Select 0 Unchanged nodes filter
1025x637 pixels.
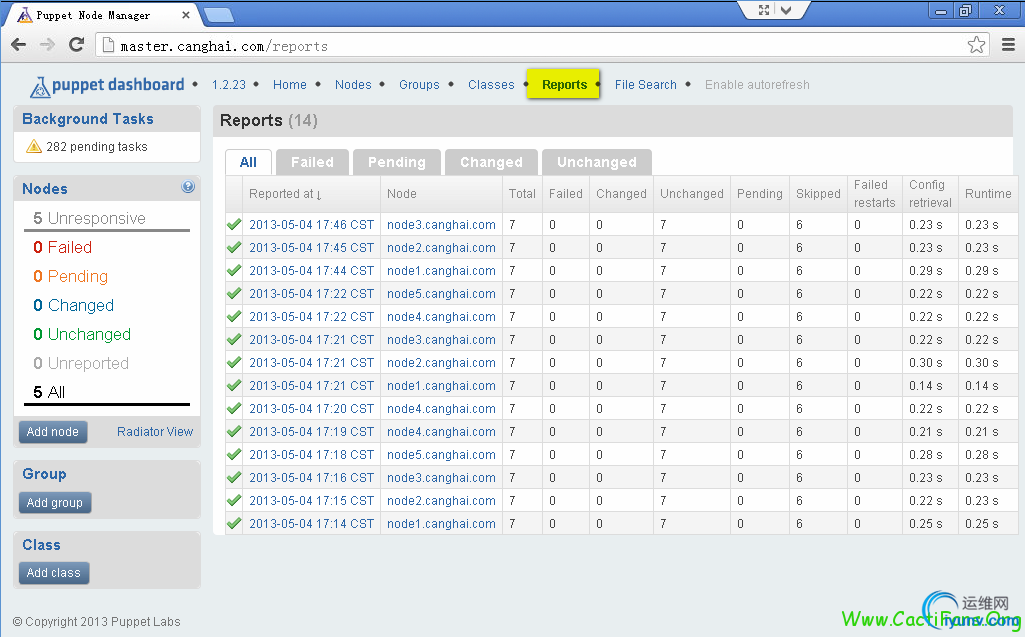click(82, 334)
